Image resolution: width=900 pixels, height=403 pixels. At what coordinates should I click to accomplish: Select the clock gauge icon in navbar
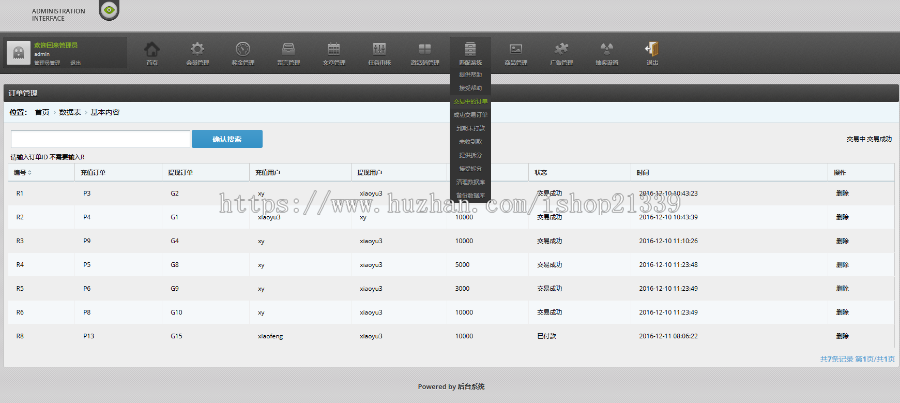242,52
